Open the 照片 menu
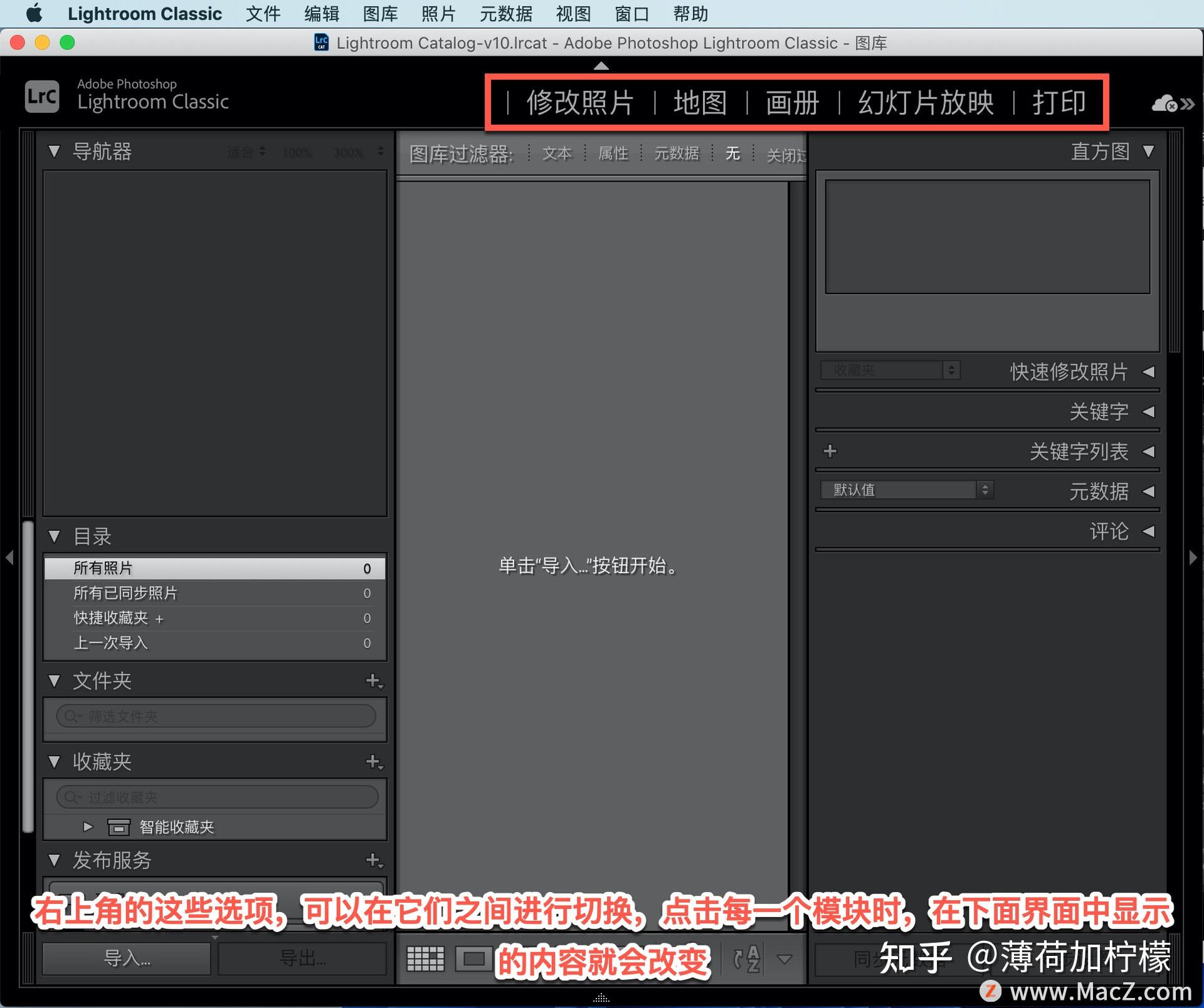Screen dimensions: 1204x1008 (x=438, y=14)
